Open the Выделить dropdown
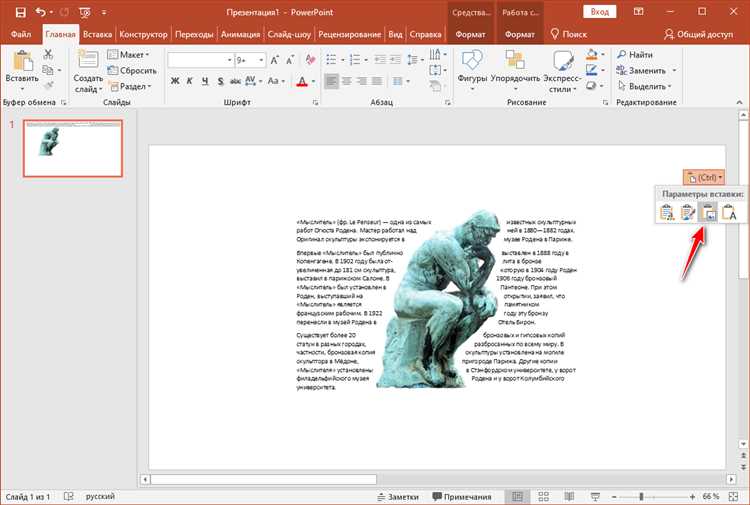Image resolution: width=750 pixels, height=505 pixels. point(646,86)
